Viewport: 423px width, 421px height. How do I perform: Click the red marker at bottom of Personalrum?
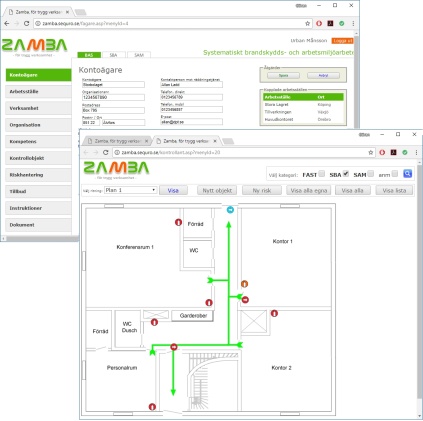point(152,407)
